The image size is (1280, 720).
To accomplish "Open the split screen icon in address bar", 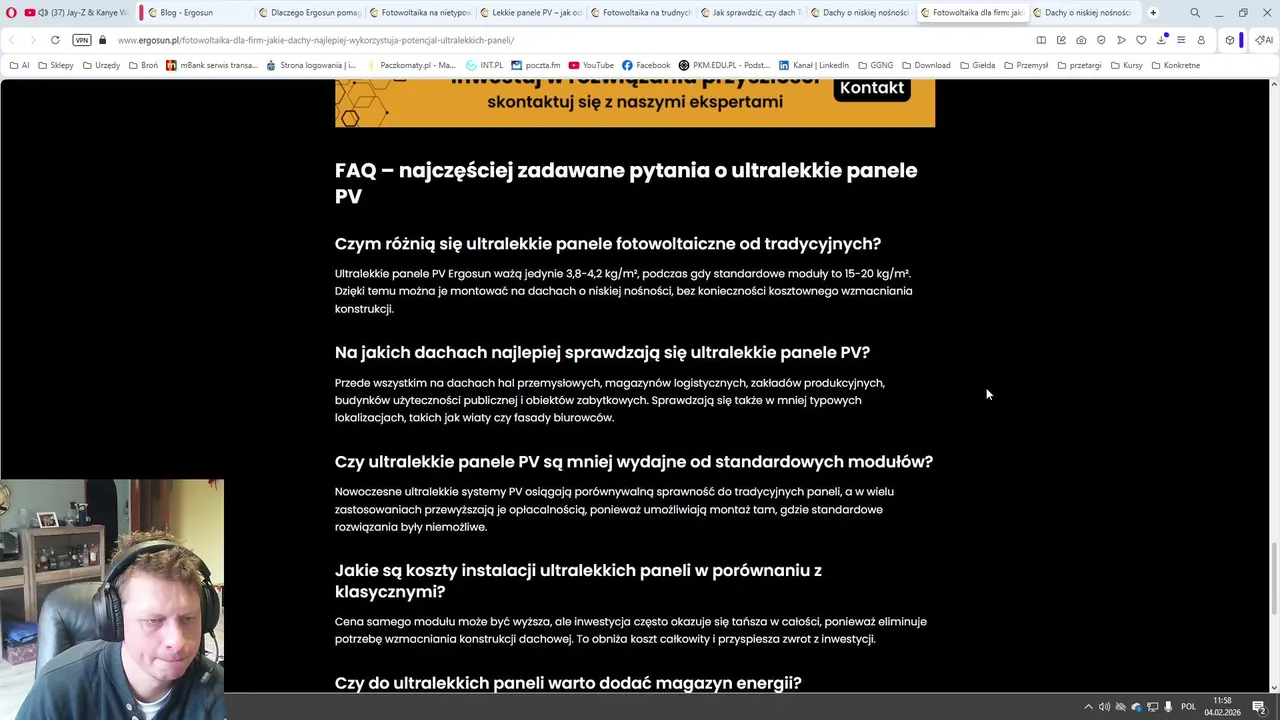I will click(1041, 40).
